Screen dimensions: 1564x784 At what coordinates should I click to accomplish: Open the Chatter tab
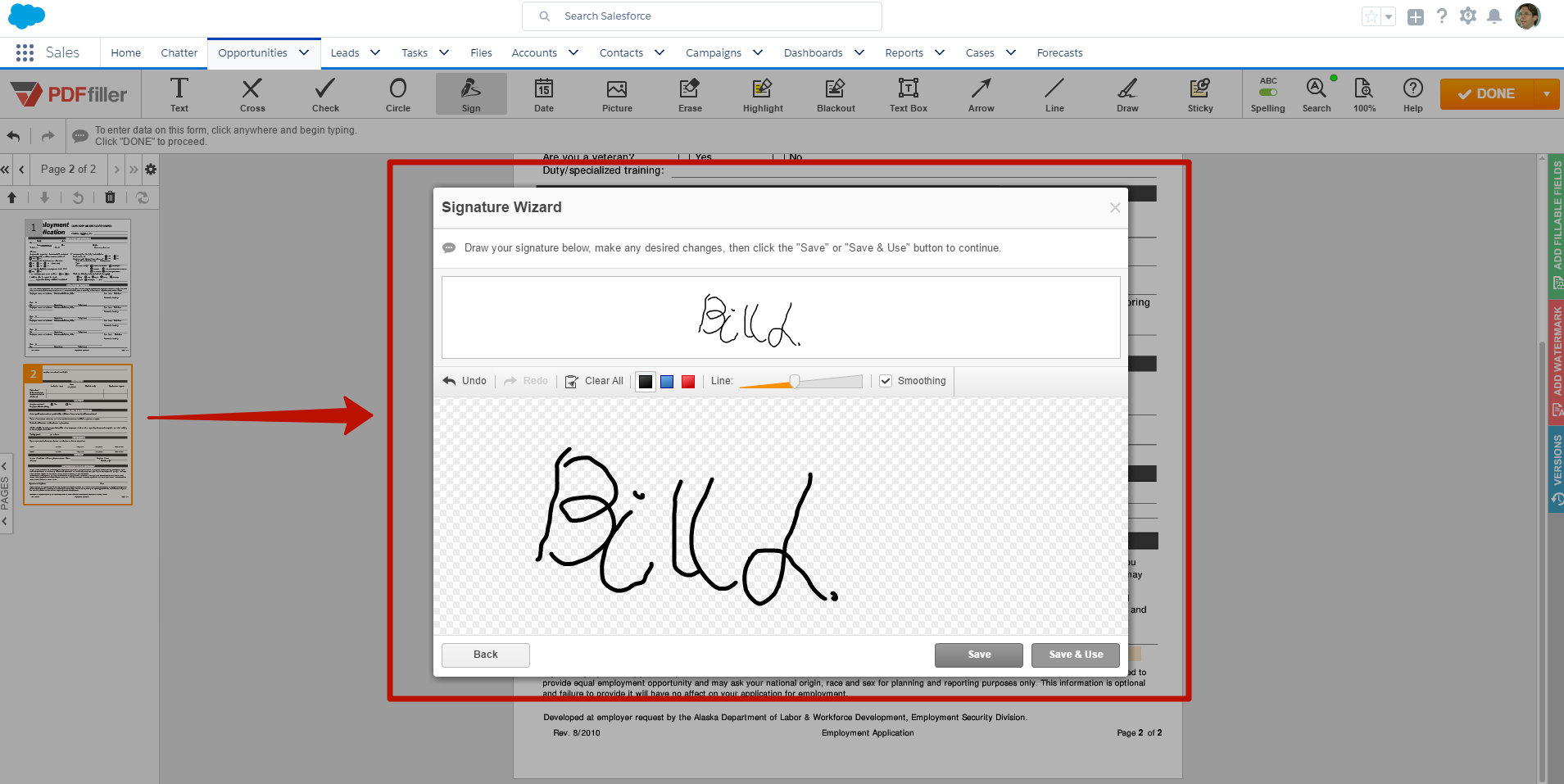tap(179, 52)
